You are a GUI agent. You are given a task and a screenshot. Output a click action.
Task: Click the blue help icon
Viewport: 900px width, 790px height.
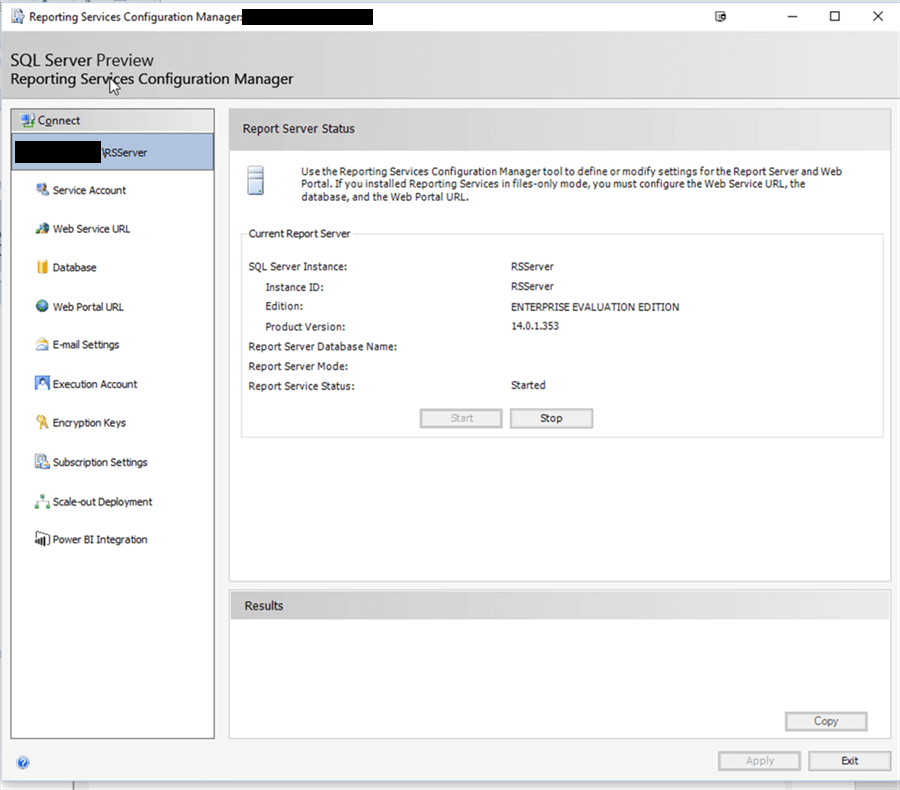[23, 762]
